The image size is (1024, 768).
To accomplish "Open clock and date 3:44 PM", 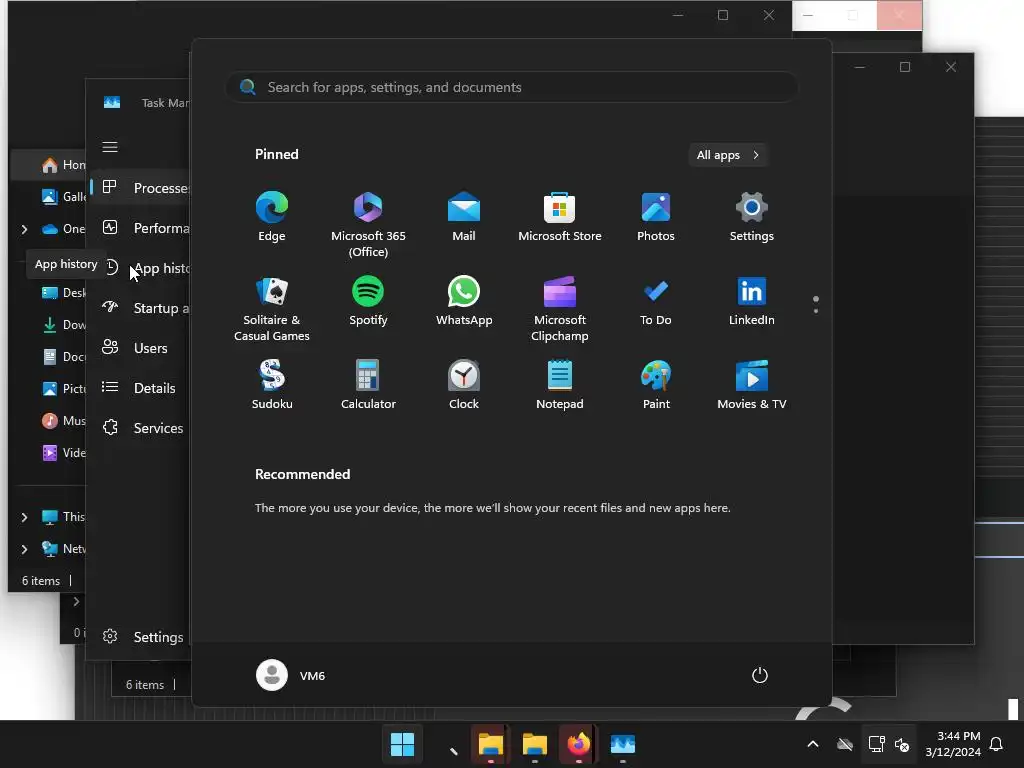I will 953,744.
